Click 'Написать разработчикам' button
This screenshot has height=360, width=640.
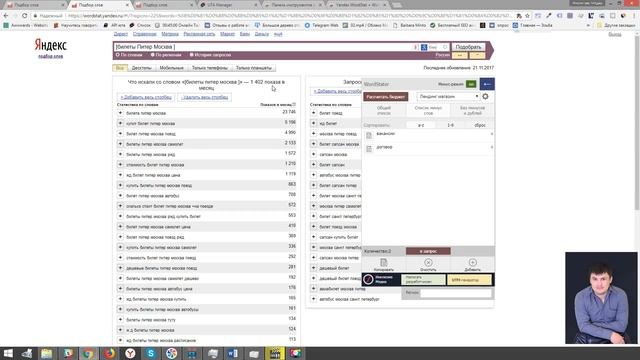(423, 280)
